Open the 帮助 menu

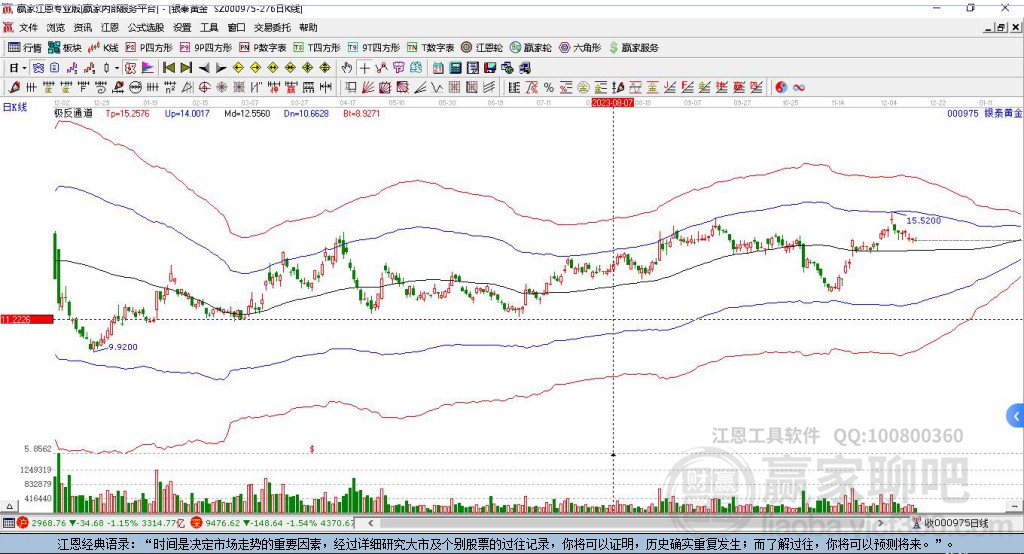[308, 27]
